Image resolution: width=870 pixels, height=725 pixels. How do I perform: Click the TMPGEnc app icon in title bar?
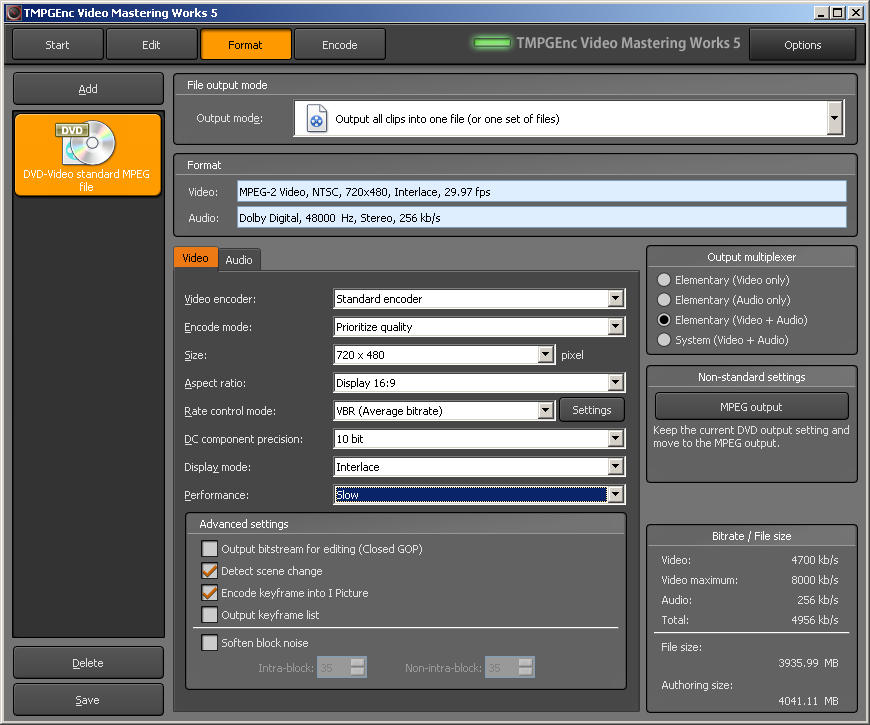coord(12,12)
